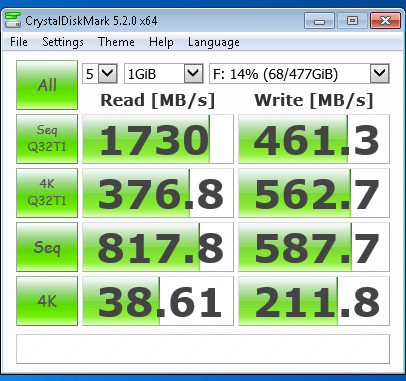This screenshot has height=381, width=406.
Task: Run all benchmarks with the All button
Action: click(x=47, y=85)
